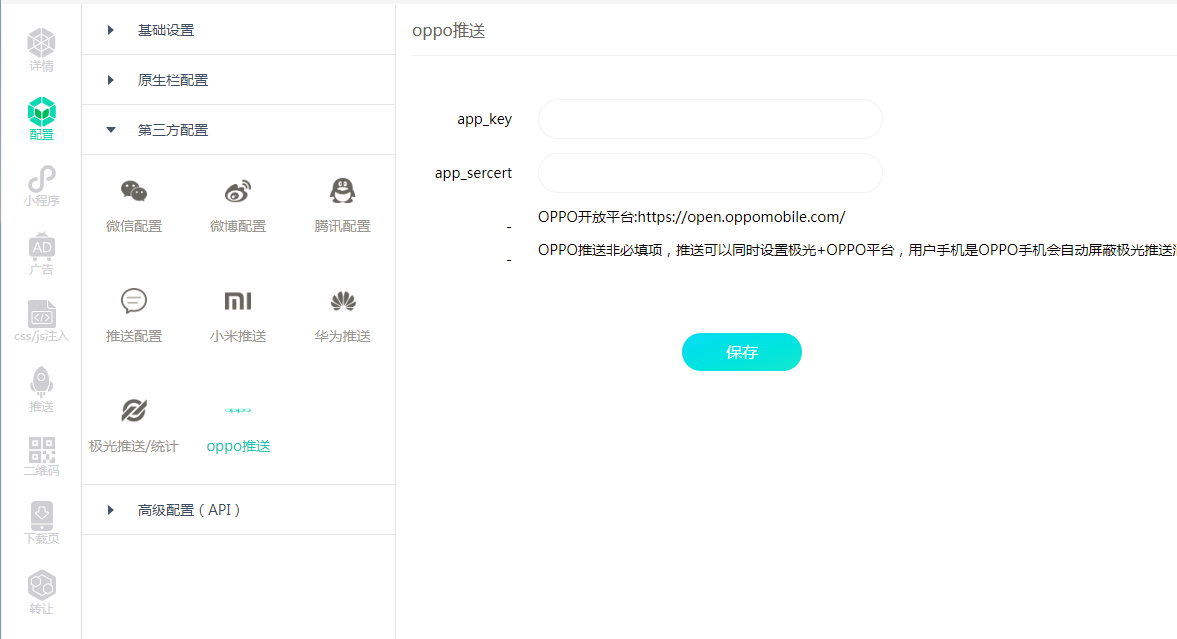Collapse the 第三方配置 section arrow
This screenshot has height=639, width=1177.
[x=110, y=130]
